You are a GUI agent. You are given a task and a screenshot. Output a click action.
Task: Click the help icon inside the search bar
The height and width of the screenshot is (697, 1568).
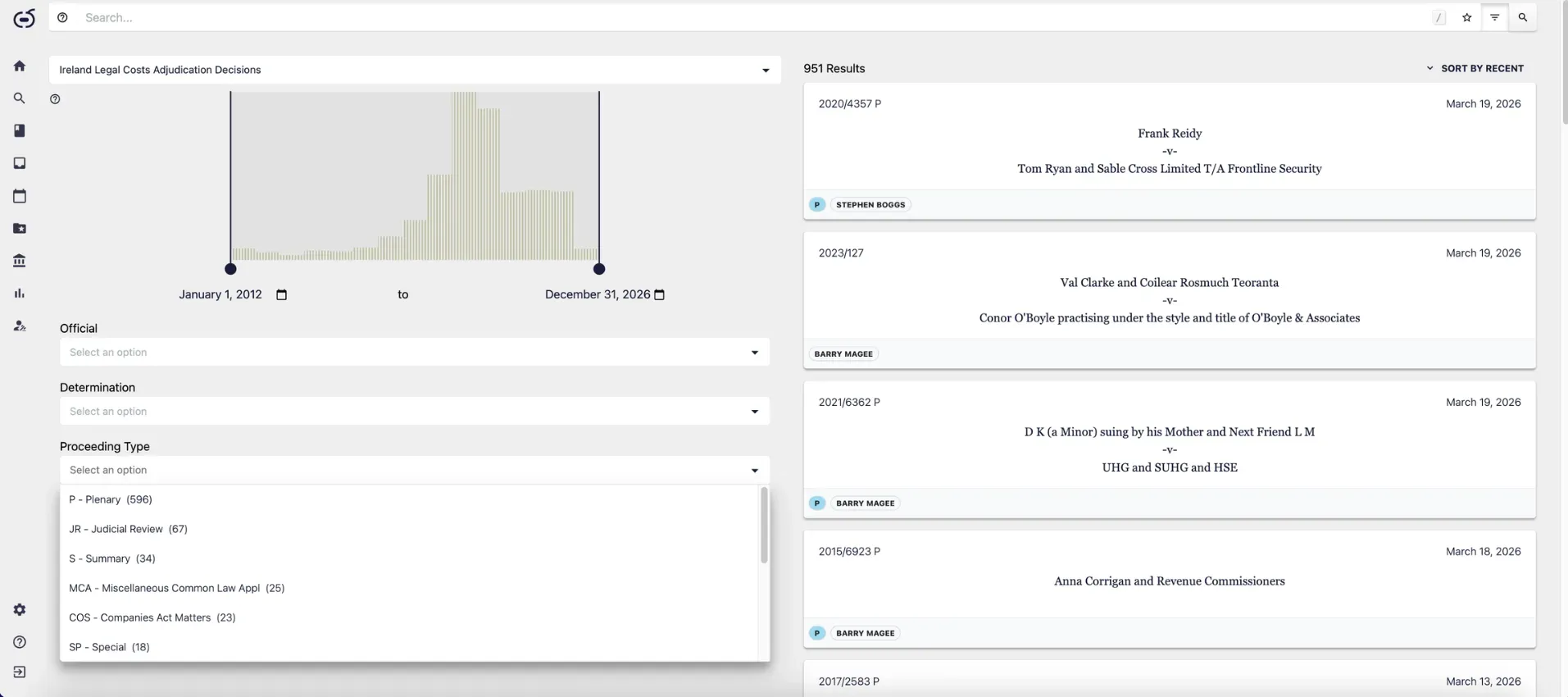[x=62, y=17]
